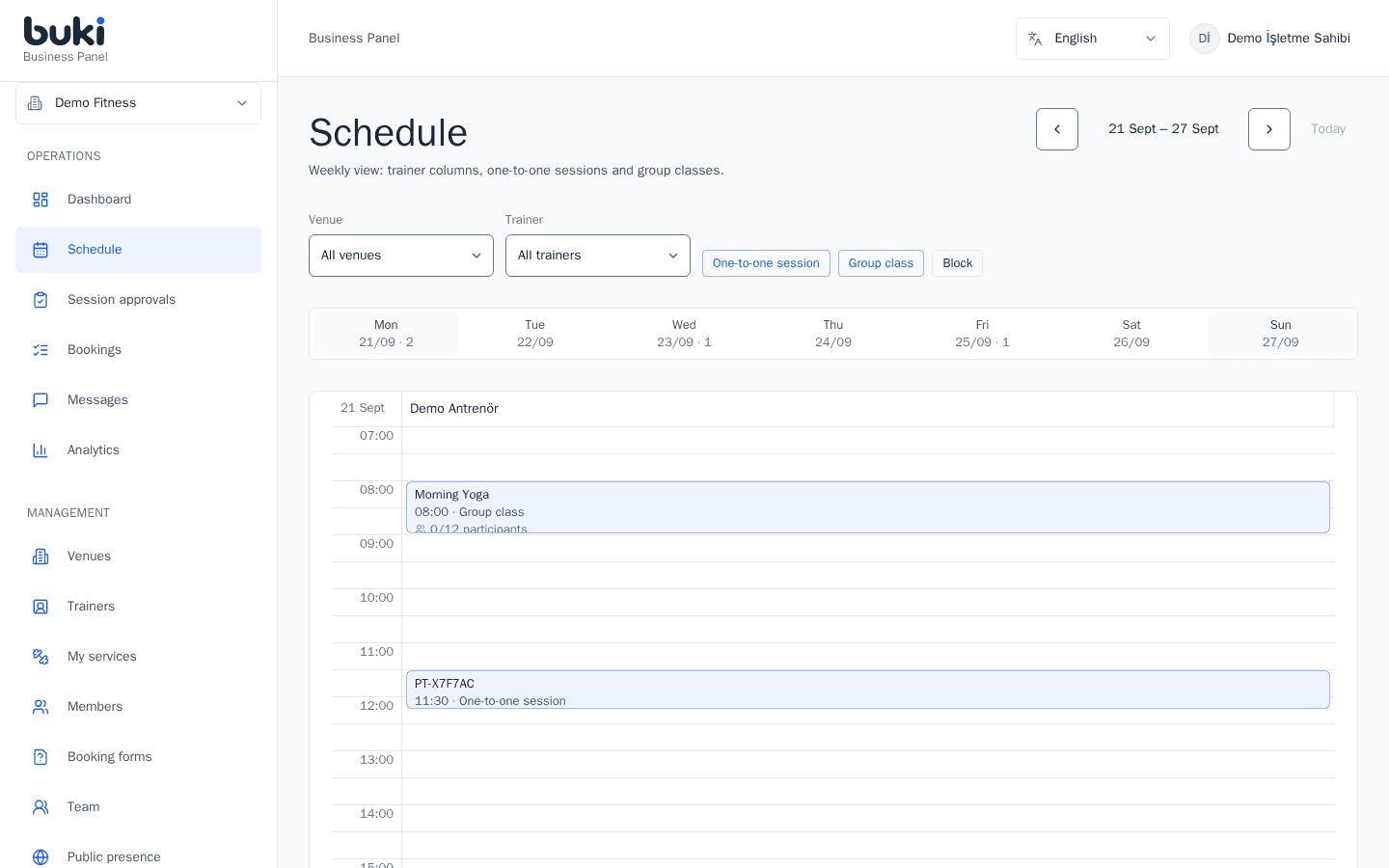Click the Session approvals clipboard icon
Viewport: 1389px width, 868px height.
click(x=41, y=300)
